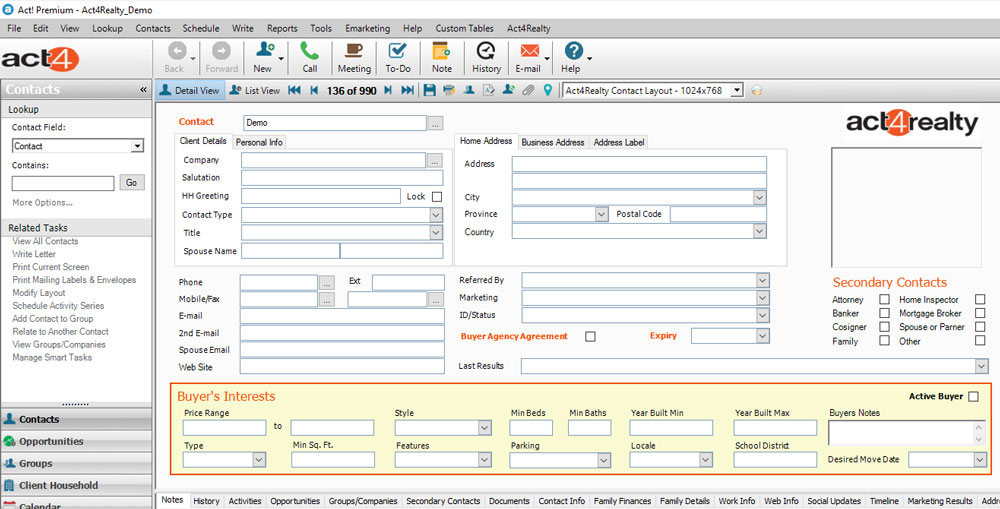Switch to List View
This screenshot has width=1000, height=509.
click(254, 91)
